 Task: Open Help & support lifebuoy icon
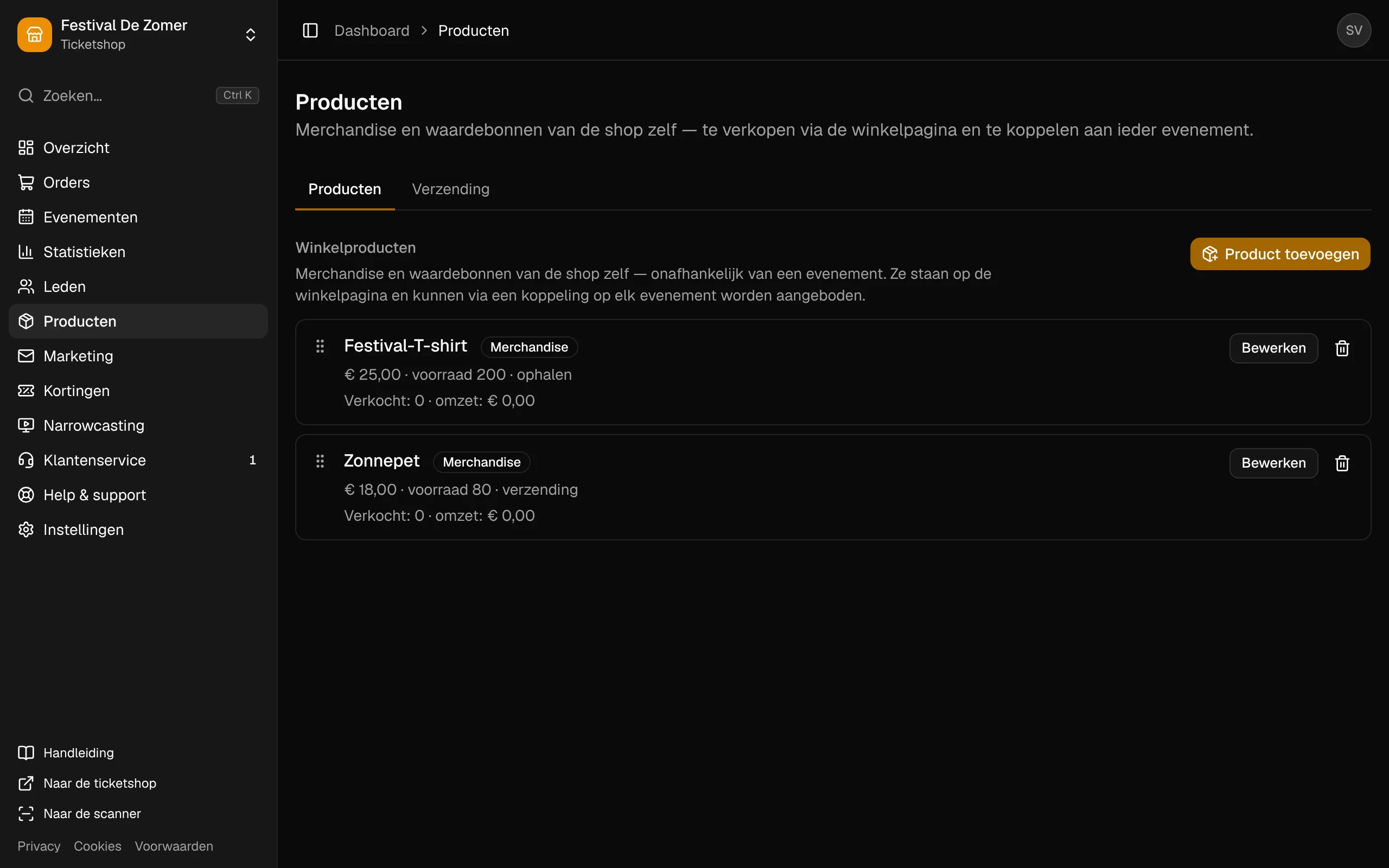[26, 495]
